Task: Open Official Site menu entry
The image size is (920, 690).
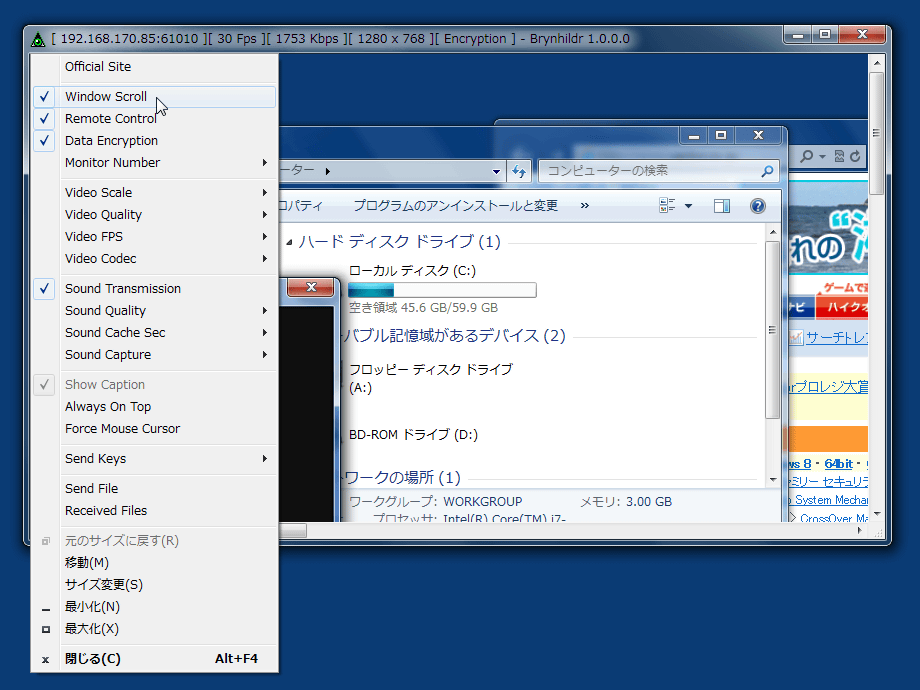Action: [x=98, y=67]
